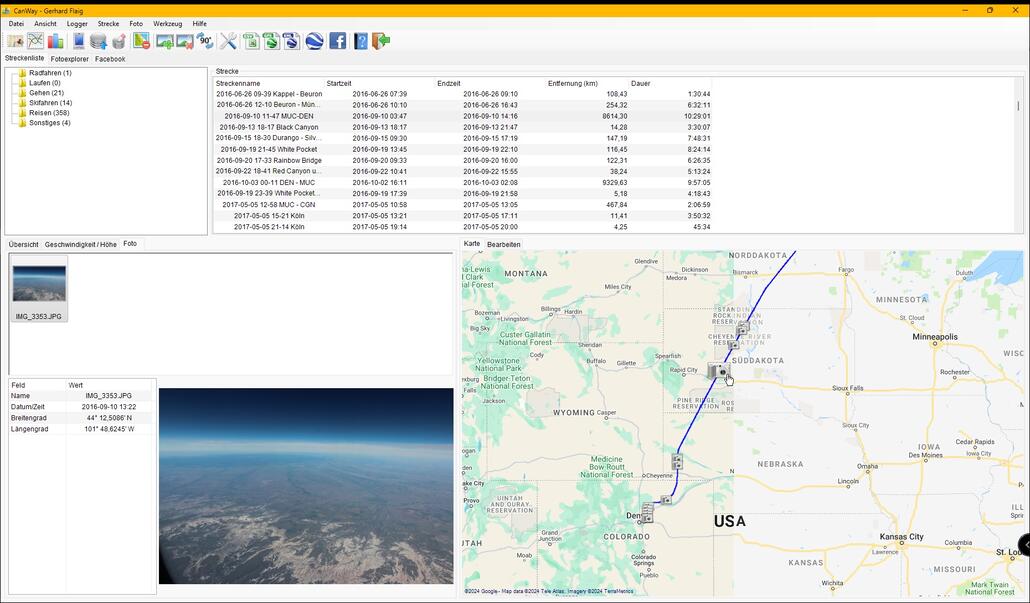Screen dimensions: 1030x603
Task: Switch to the Fotoexplorer tab
Action: [69, 59]
